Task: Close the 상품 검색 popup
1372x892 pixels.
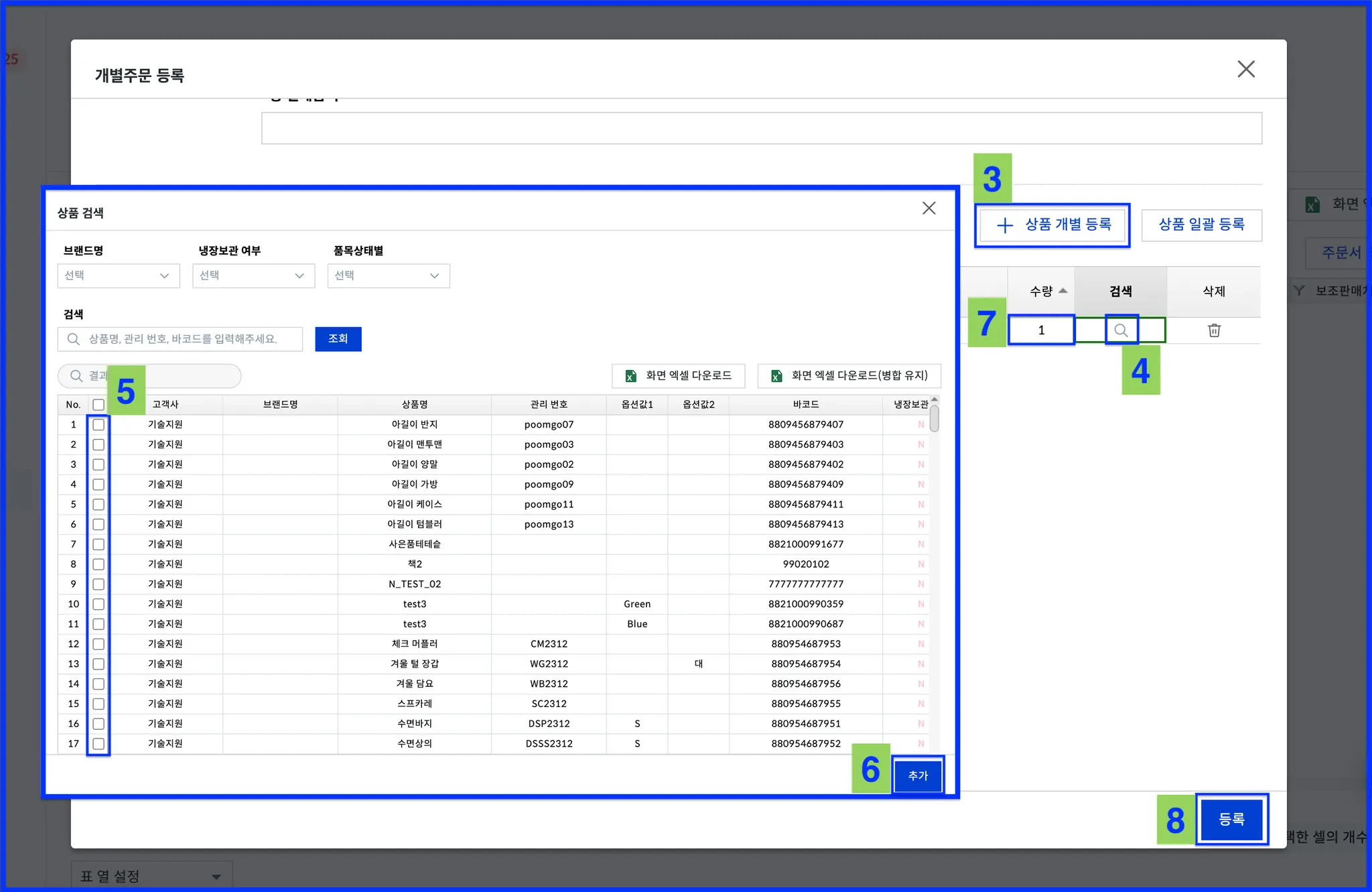Action: tap(929, 208)
